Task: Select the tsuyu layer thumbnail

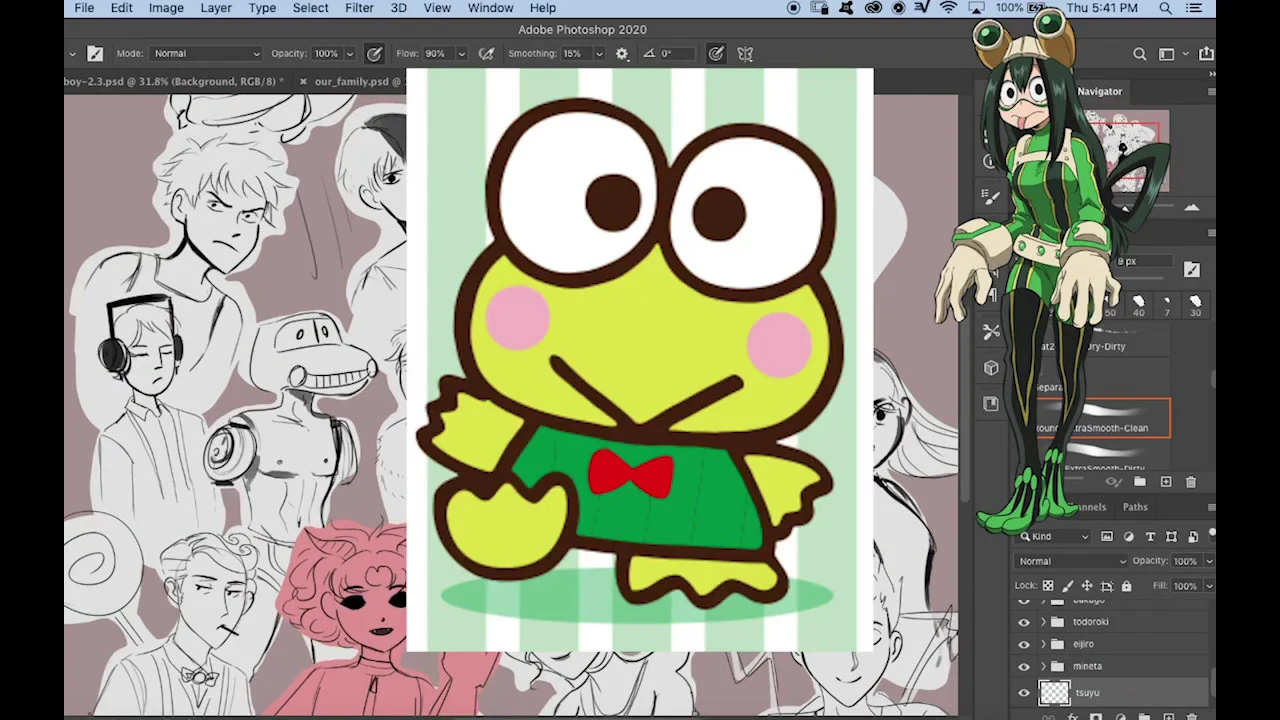Action: coord(1054,693)
